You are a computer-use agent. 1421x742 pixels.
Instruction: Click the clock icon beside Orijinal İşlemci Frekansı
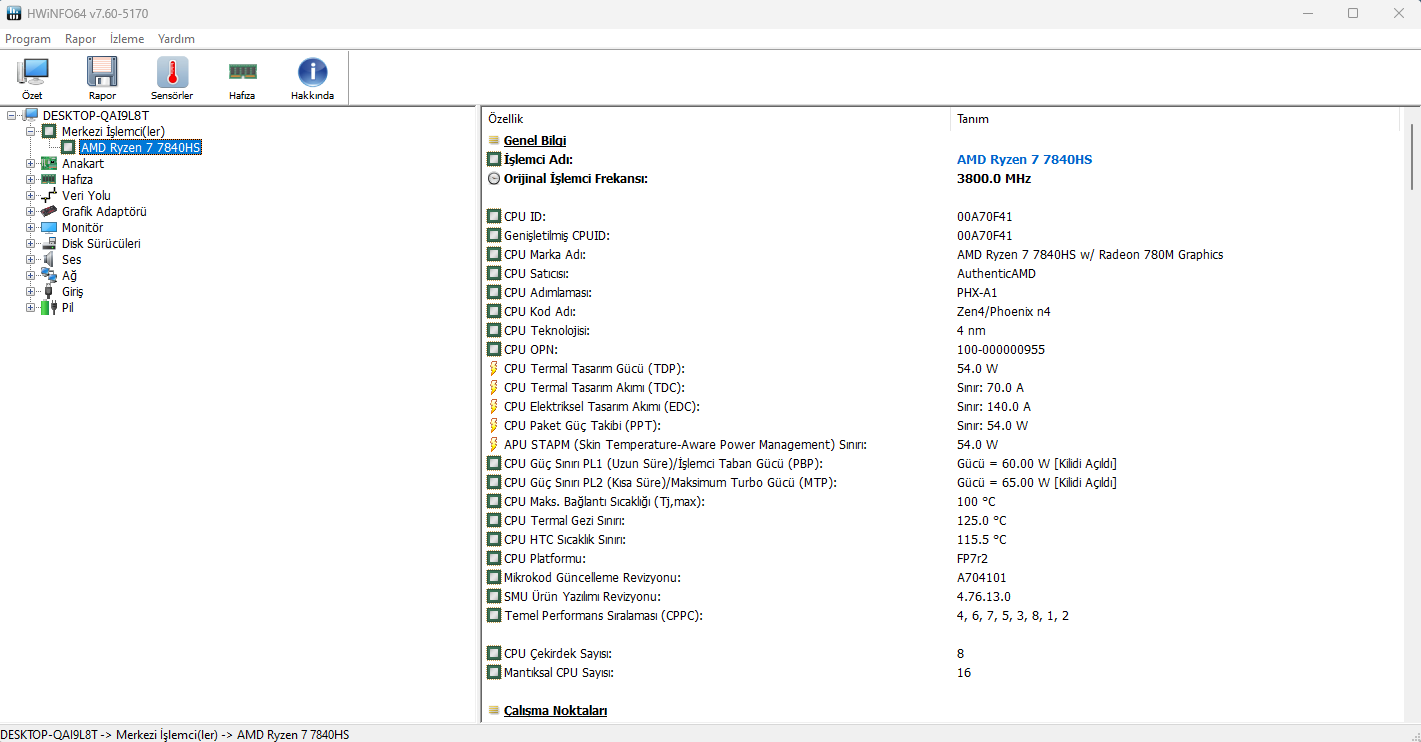pyautogui.click(x=494, y=178)
